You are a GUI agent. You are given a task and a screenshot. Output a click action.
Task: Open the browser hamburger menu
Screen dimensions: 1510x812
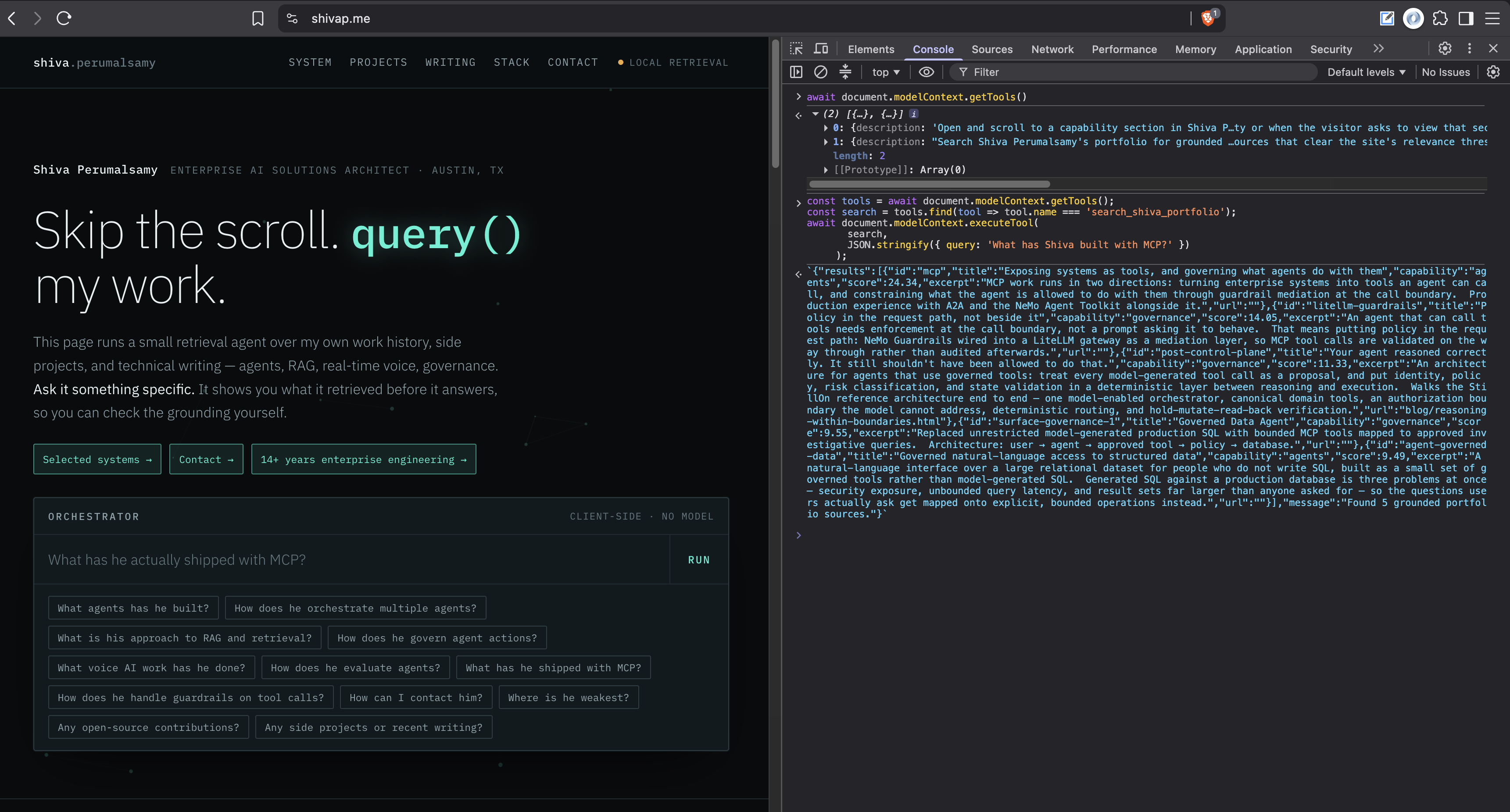[1492, 19]
